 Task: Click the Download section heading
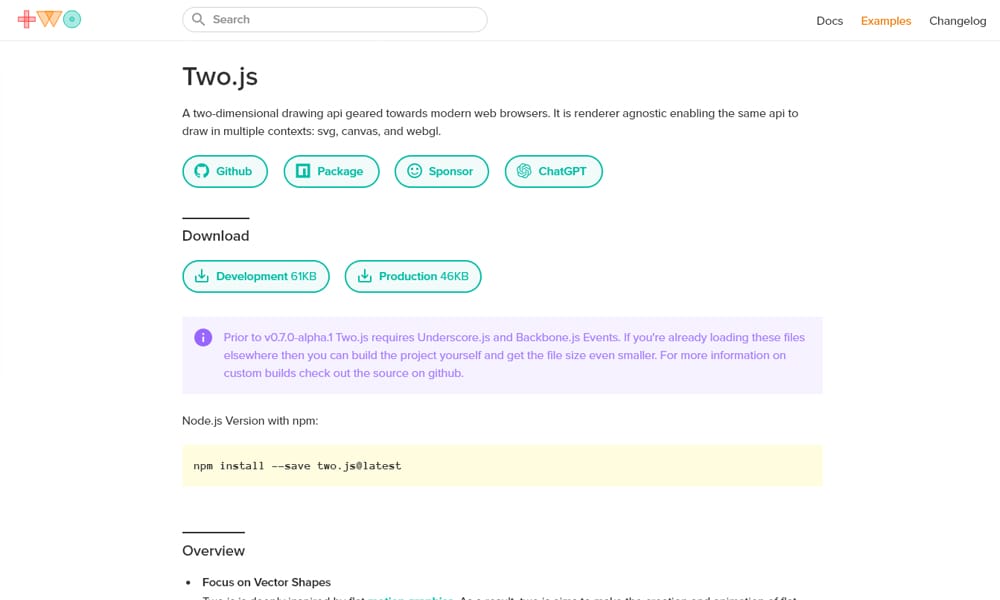coord(216,236)
